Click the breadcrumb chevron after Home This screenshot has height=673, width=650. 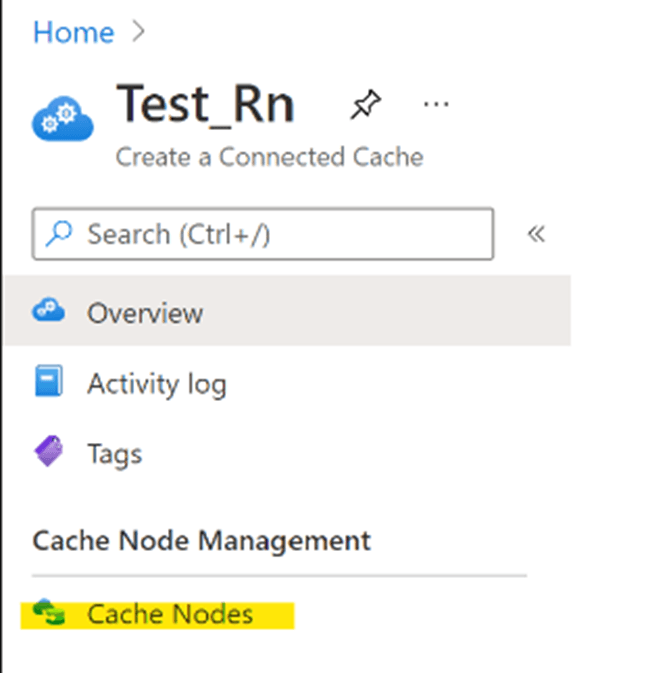[138, 32]
